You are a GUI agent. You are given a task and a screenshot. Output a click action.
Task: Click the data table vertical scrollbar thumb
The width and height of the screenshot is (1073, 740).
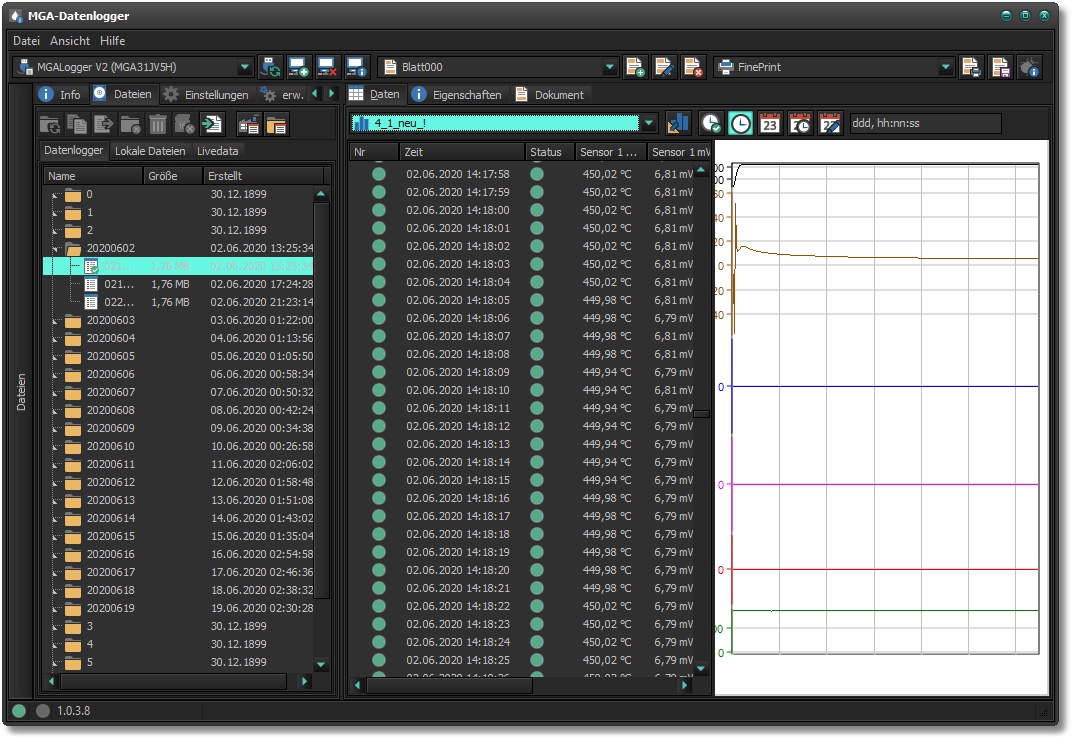pyautogui.click(x=701, y=413)
